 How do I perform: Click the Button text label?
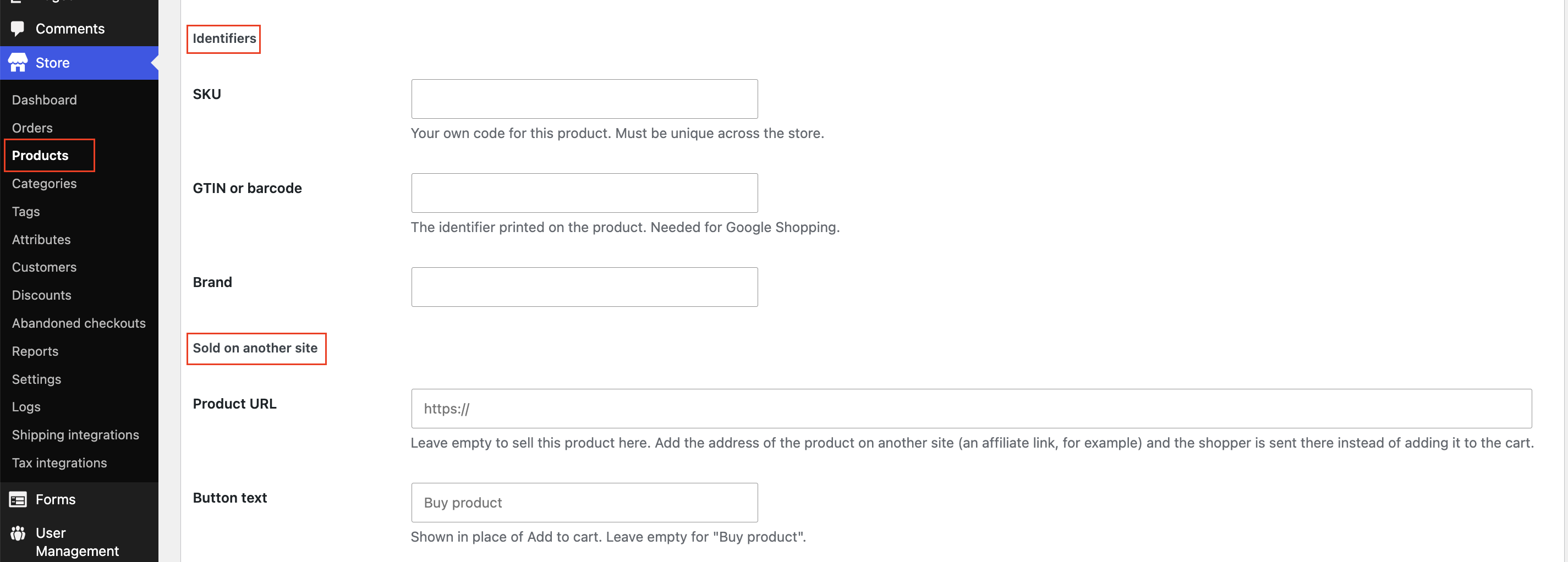[229, 498]
